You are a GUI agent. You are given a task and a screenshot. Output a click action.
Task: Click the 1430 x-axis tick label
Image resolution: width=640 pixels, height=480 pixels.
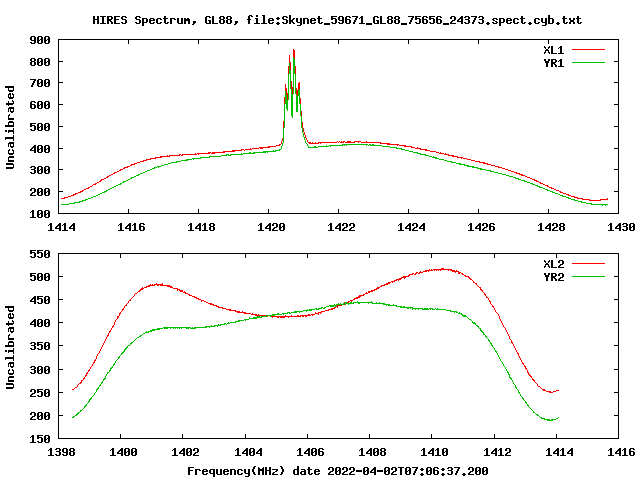point(621,227)
